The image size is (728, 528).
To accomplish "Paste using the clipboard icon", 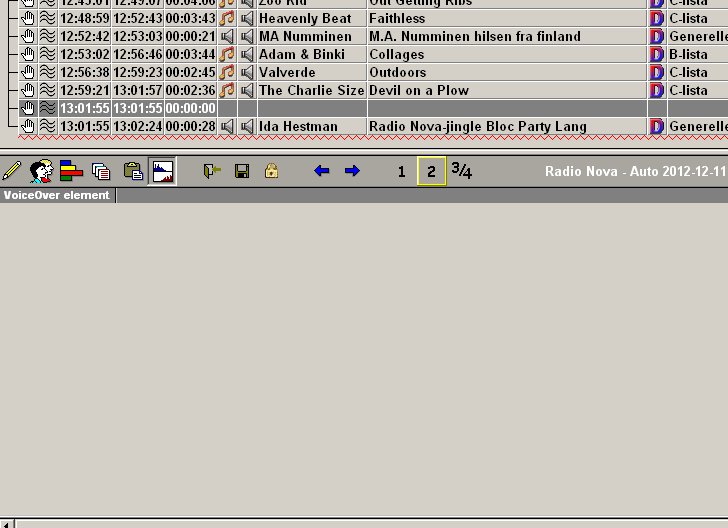I will click(133, 171).
